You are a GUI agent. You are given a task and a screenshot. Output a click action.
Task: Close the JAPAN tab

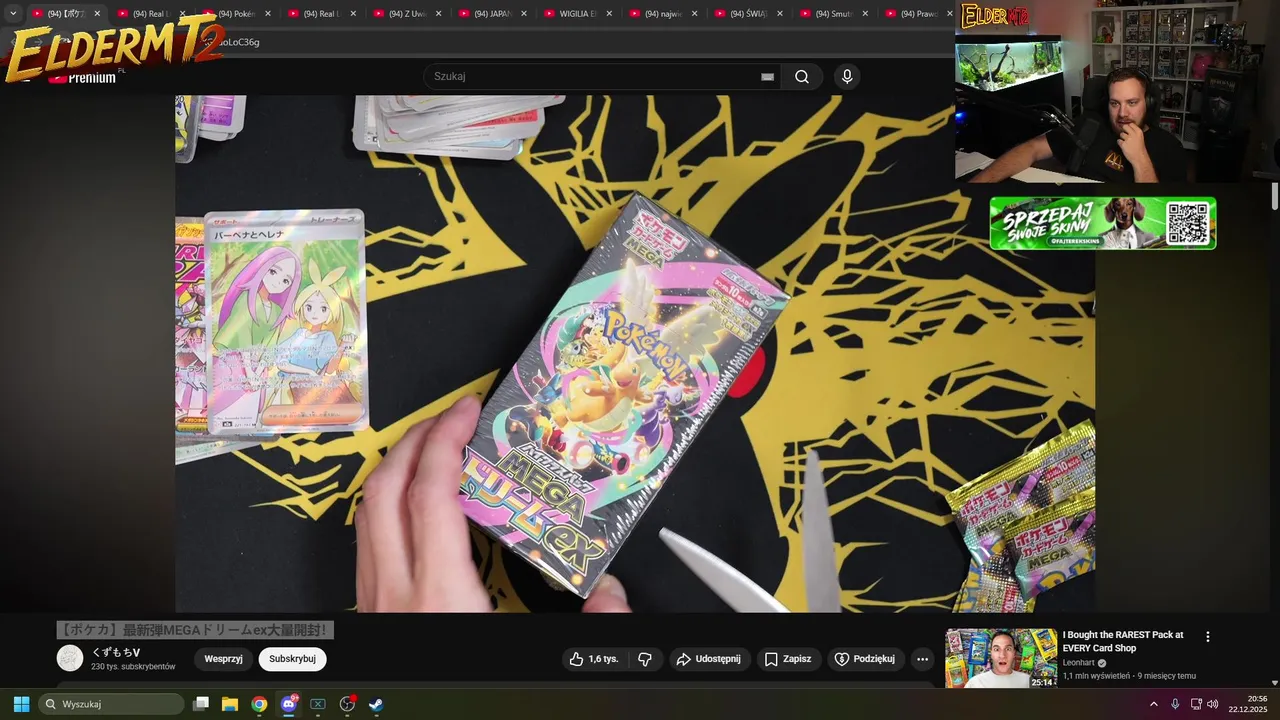523,14
